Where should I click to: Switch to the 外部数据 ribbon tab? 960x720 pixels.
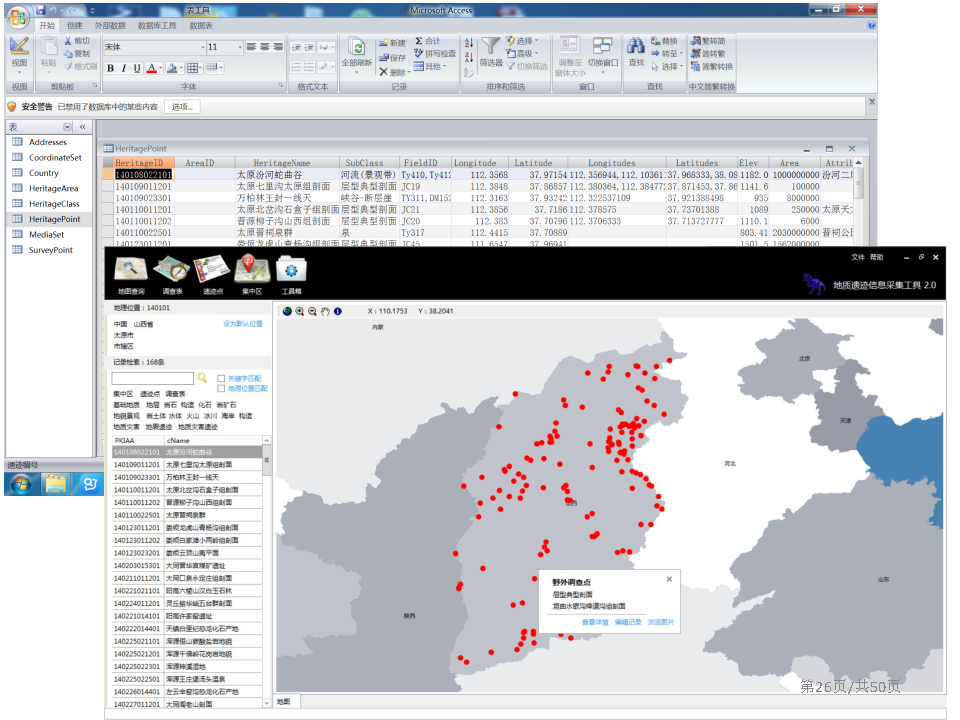pyautogui.click(x=110, y=26)
